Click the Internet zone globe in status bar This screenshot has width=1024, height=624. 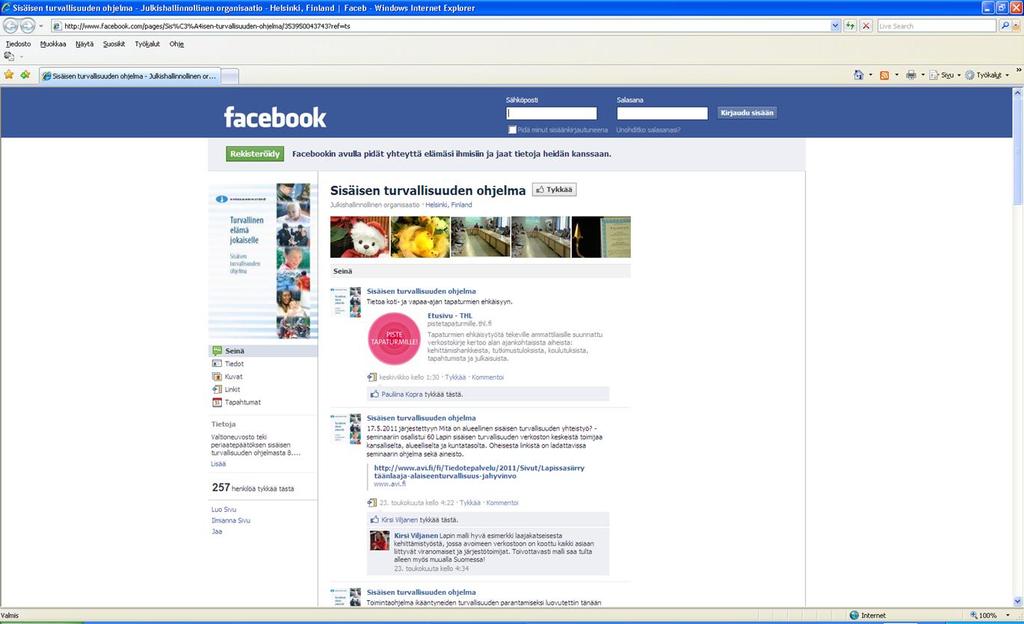pos(854,615)
